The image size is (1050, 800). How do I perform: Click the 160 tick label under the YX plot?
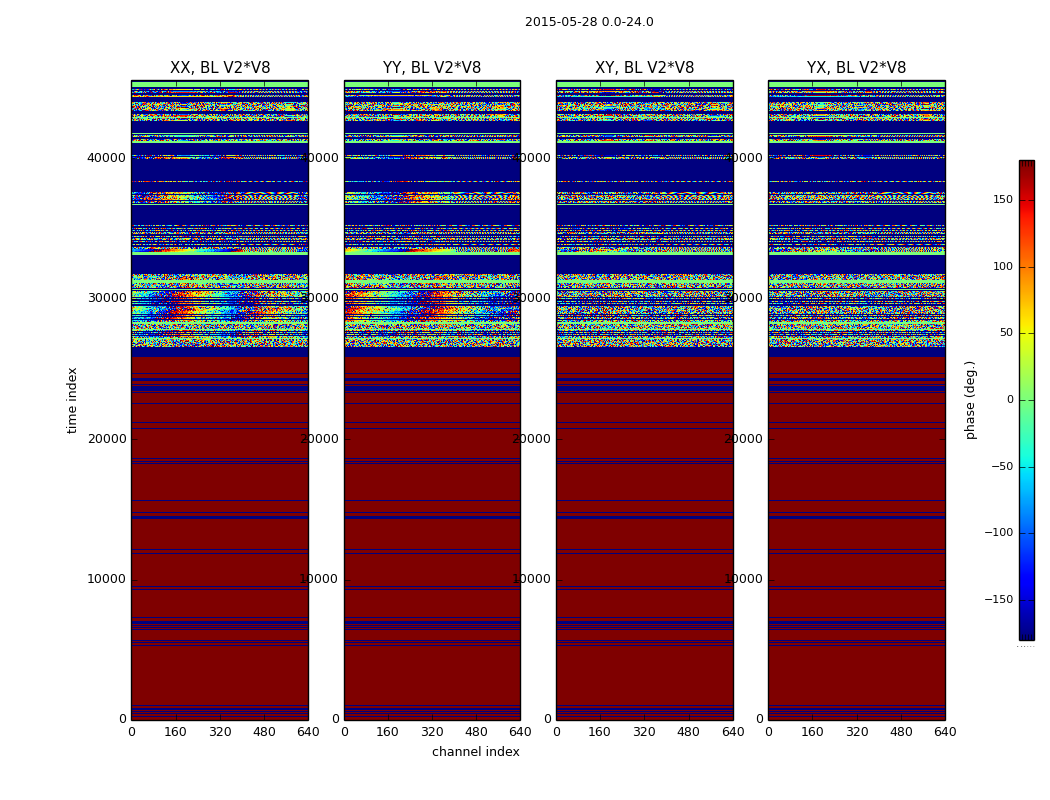pyautogui.click(x=812, y=732)
